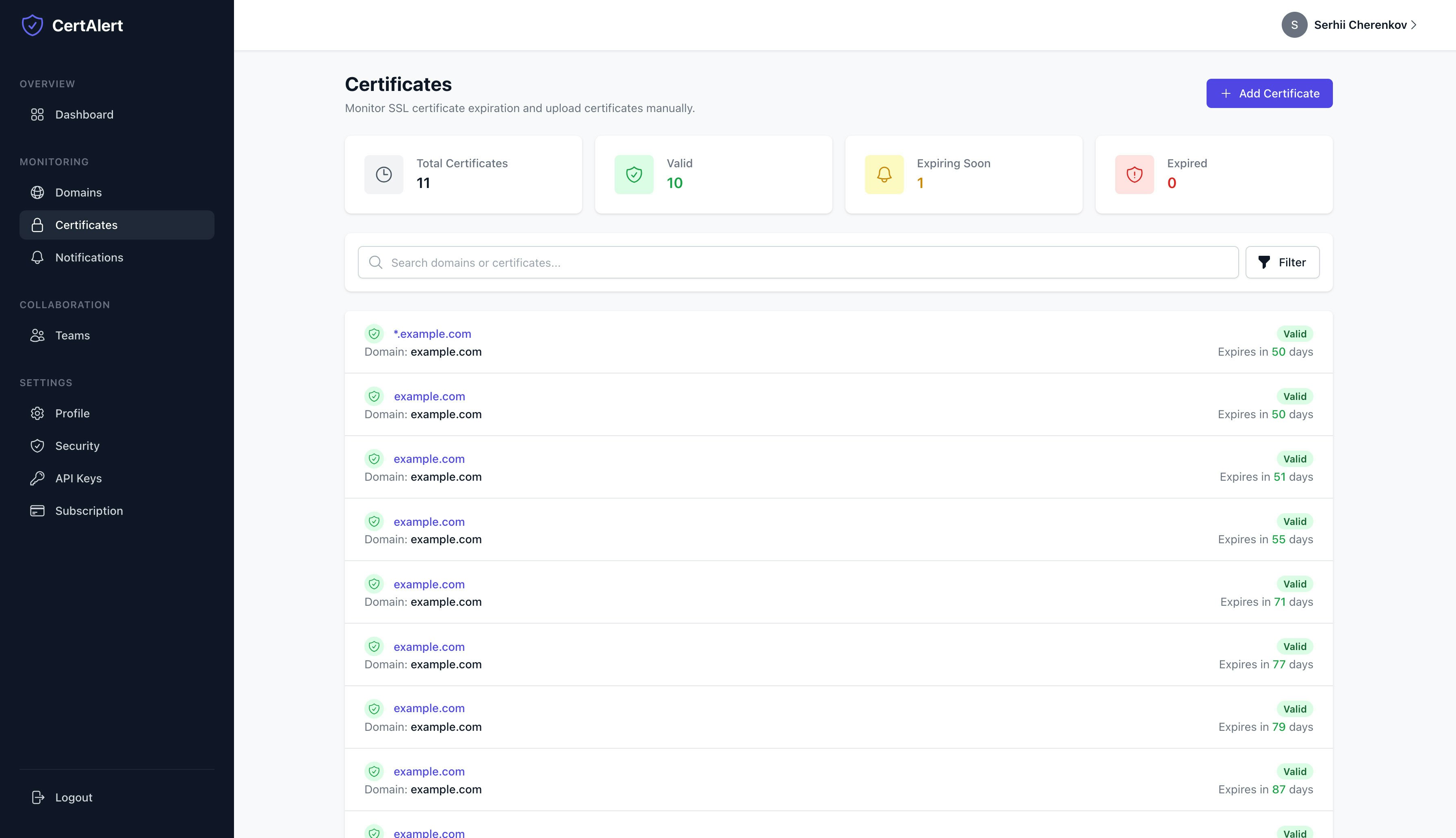1456x838 pixels.
Task: Click shield icon of certificate expiring in 77 days
Action: coord(374,646)
